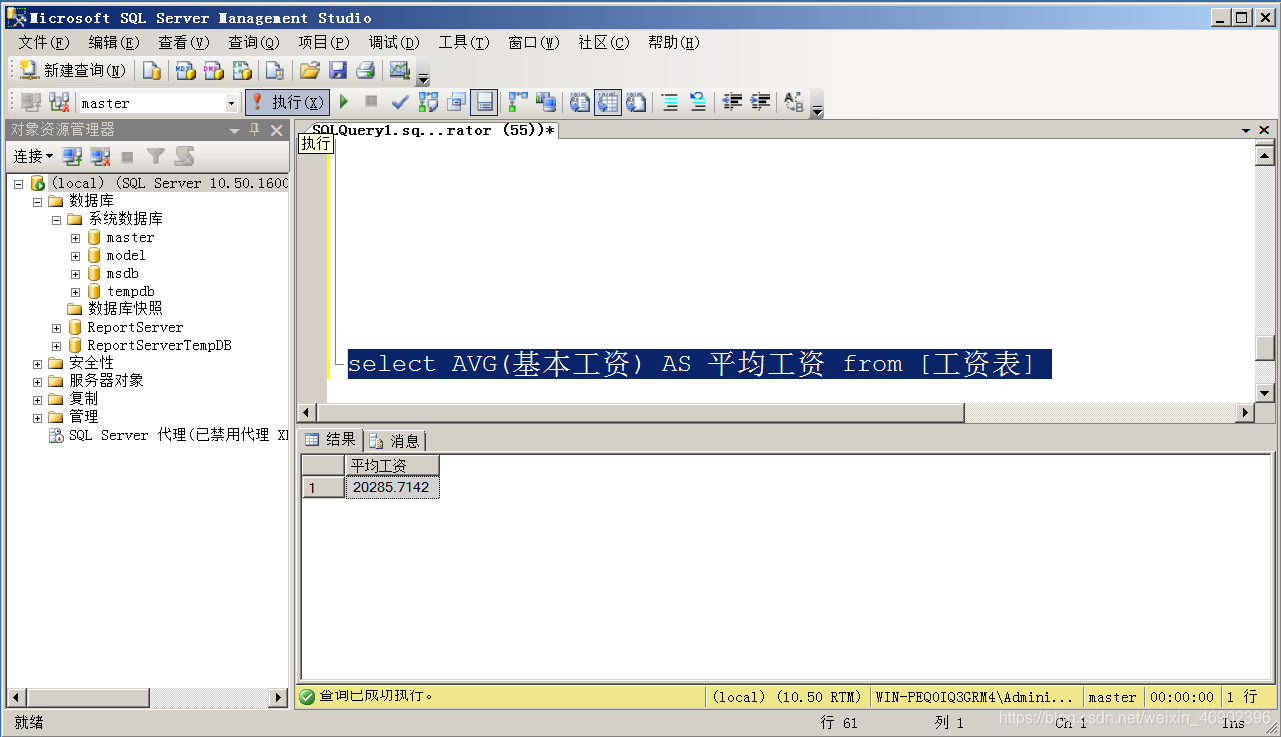Collapse the (local) server node
Image resolution: width=1281 pixels, height=737 pixels.
coord(18,184)
